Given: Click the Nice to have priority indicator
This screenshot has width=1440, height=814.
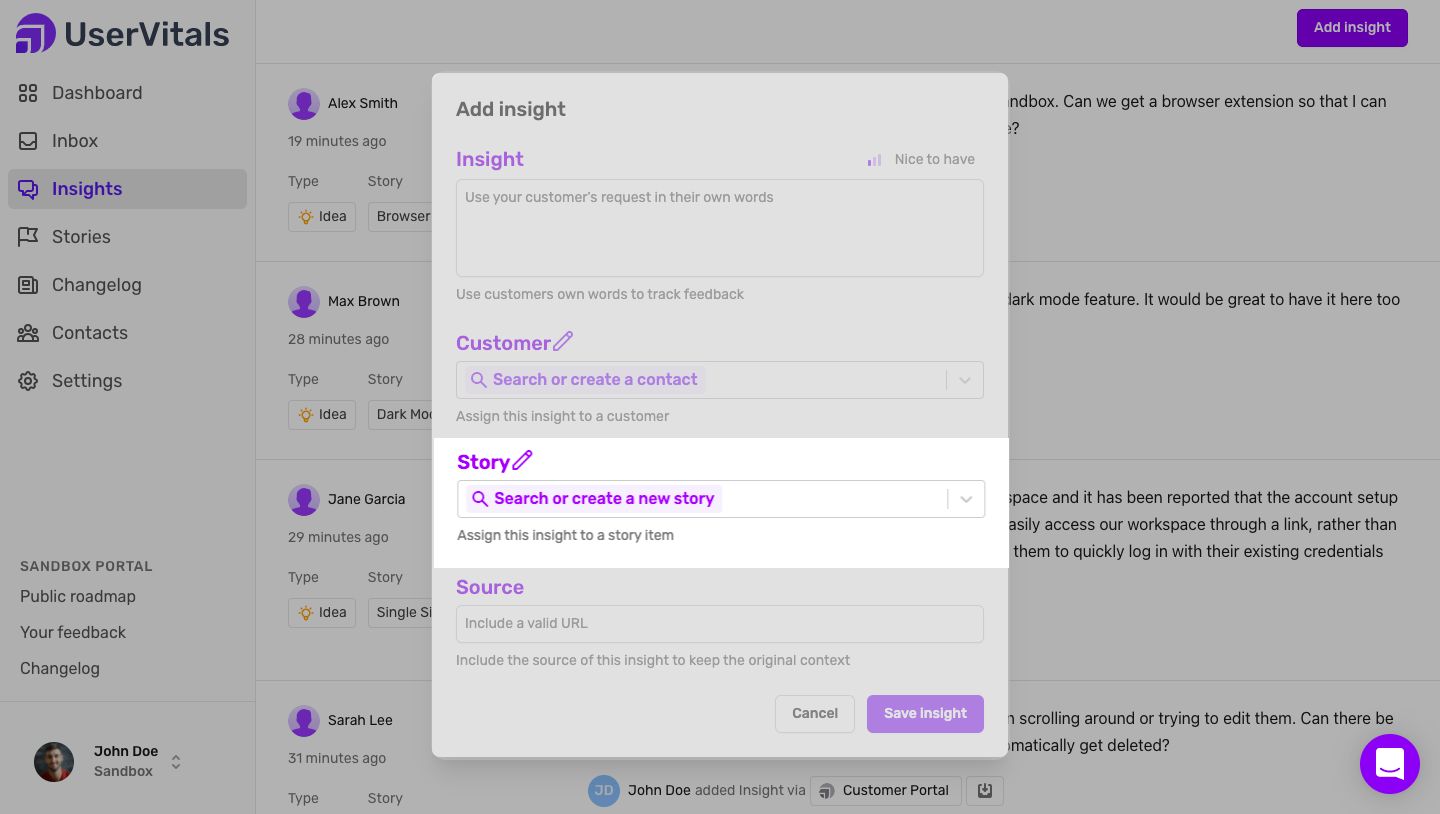Looking at the screenshot, I should (x=921, y=159).
